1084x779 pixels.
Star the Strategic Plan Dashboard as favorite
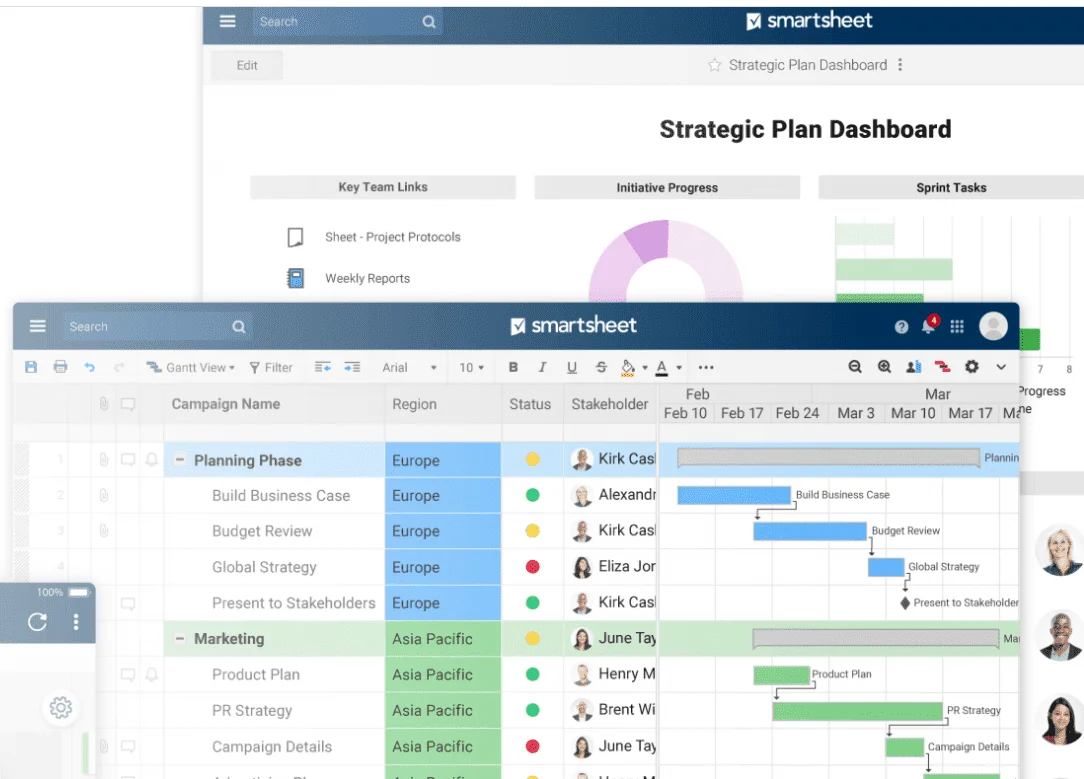[715, 65]
